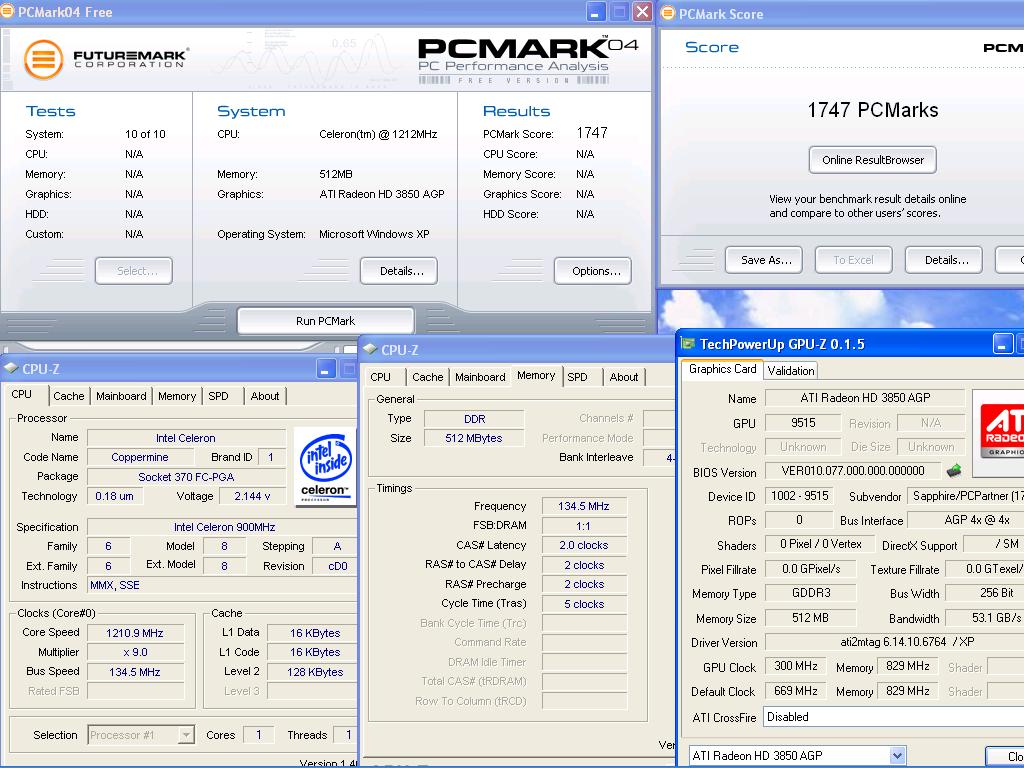Click the tests Select... button
1024x768 pixels.
point(134,271)
